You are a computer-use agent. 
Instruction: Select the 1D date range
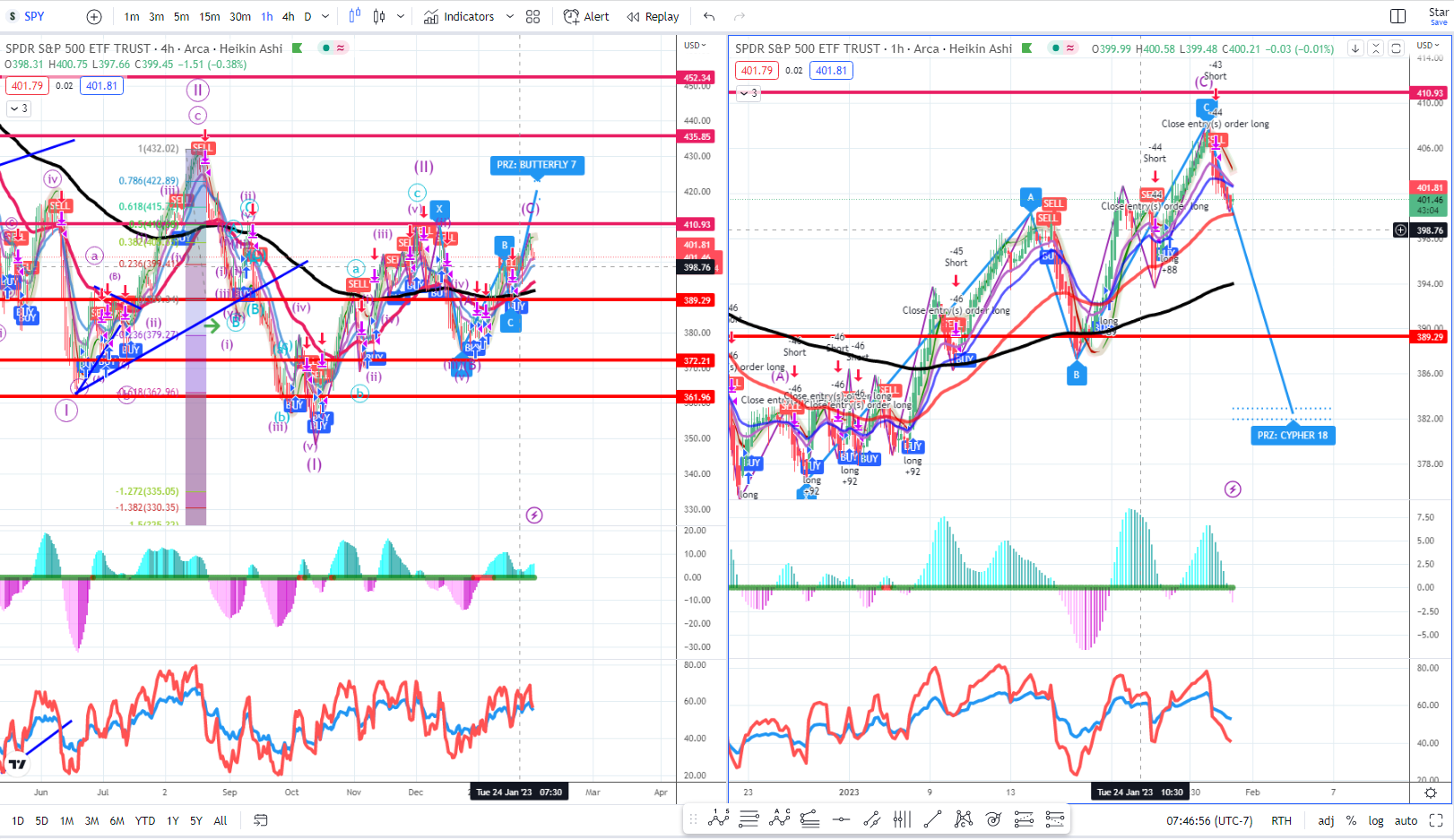pyautogui.click(x=18, y=820)
